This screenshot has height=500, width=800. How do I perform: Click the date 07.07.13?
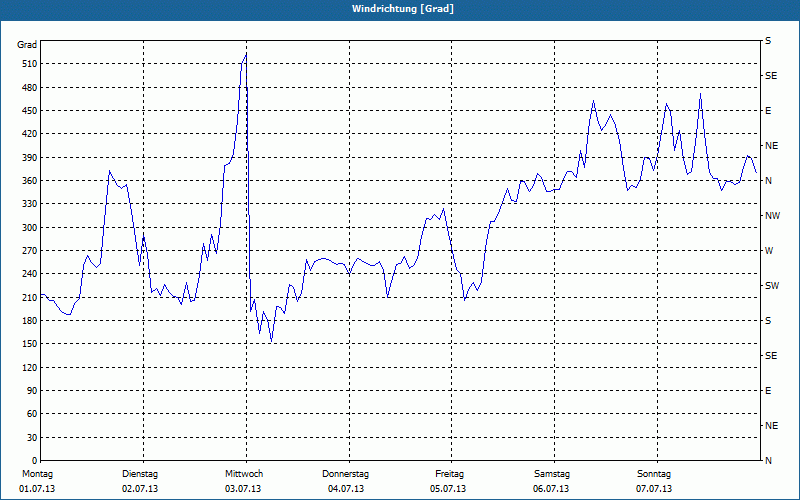pos(654,489)
